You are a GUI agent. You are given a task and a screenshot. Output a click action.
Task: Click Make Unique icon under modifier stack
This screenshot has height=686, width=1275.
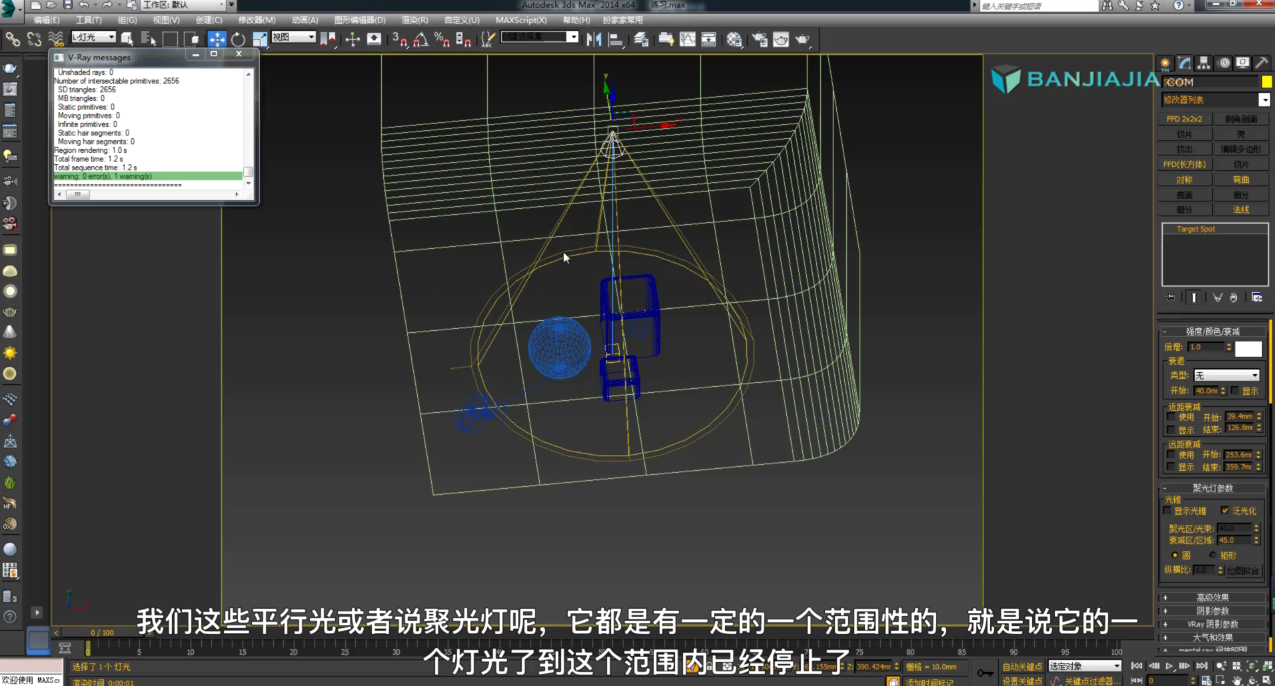coord(1217,297)
